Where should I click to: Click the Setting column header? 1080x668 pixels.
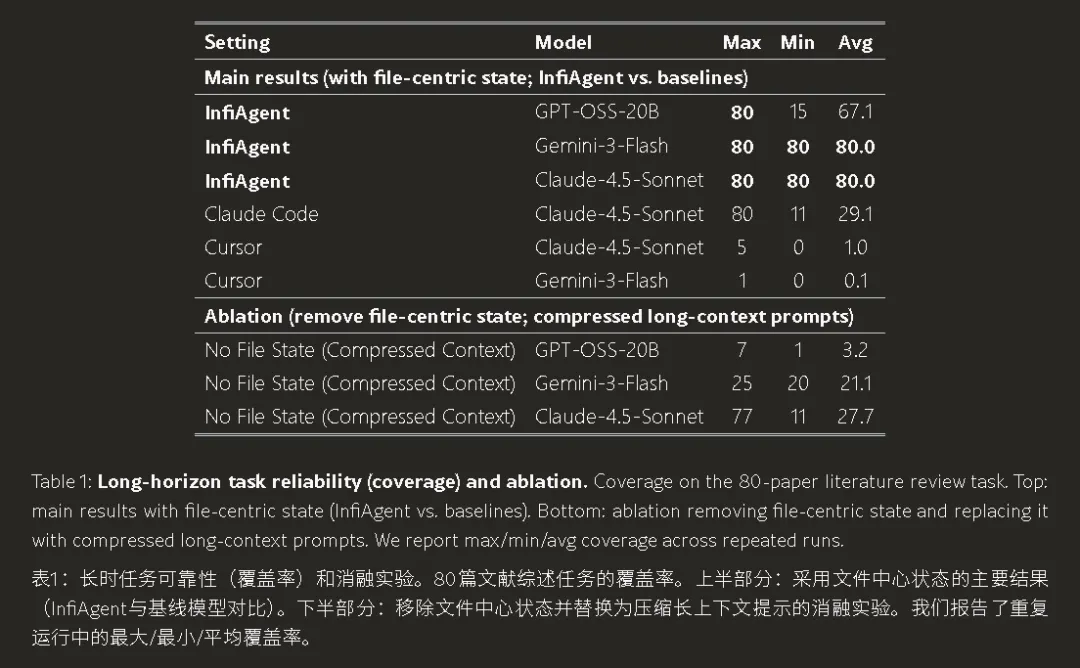(237, 43)
